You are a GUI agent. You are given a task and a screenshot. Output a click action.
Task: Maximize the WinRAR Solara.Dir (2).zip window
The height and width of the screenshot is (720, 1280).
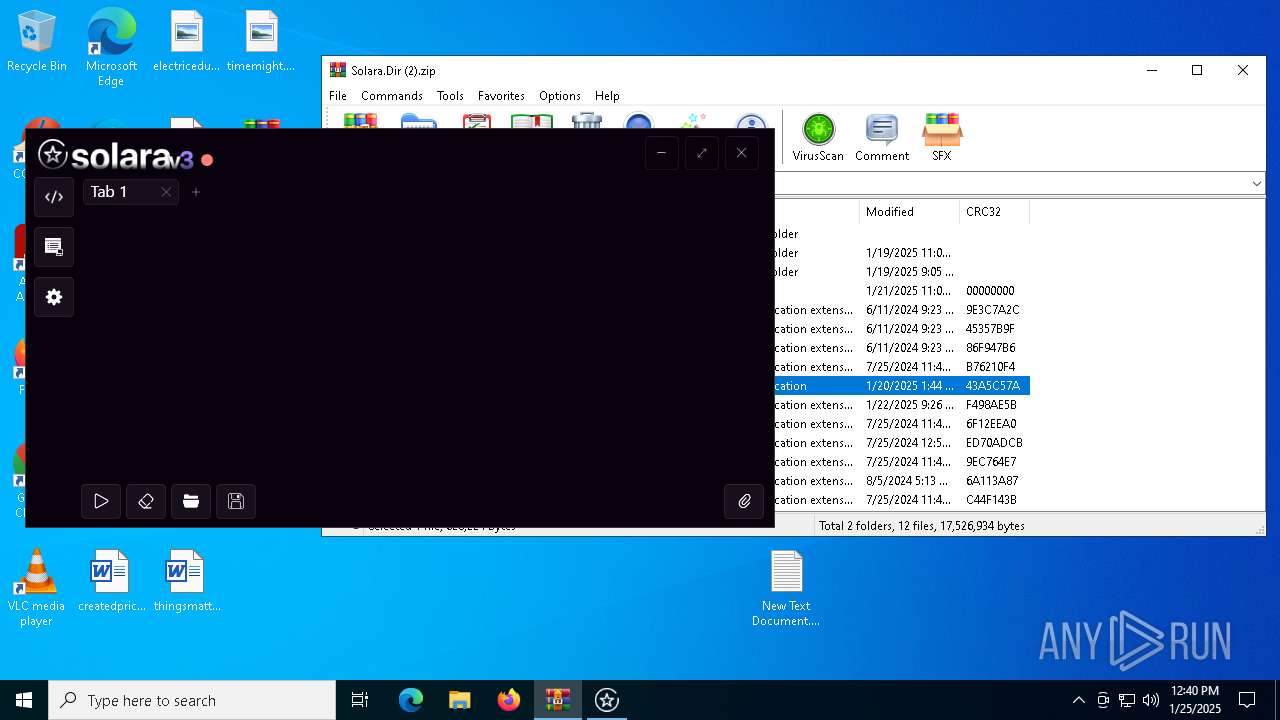coord(1197,70)
